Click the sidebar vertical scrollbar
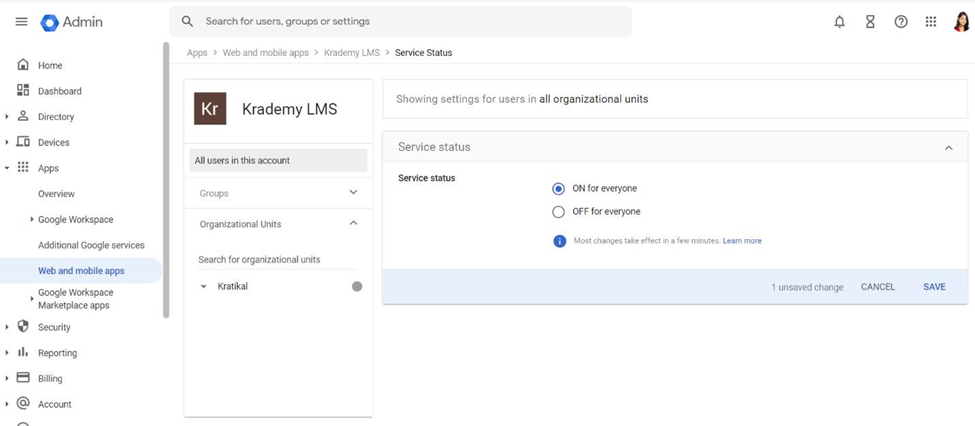The image size is (975, 426). pos(166,180)
